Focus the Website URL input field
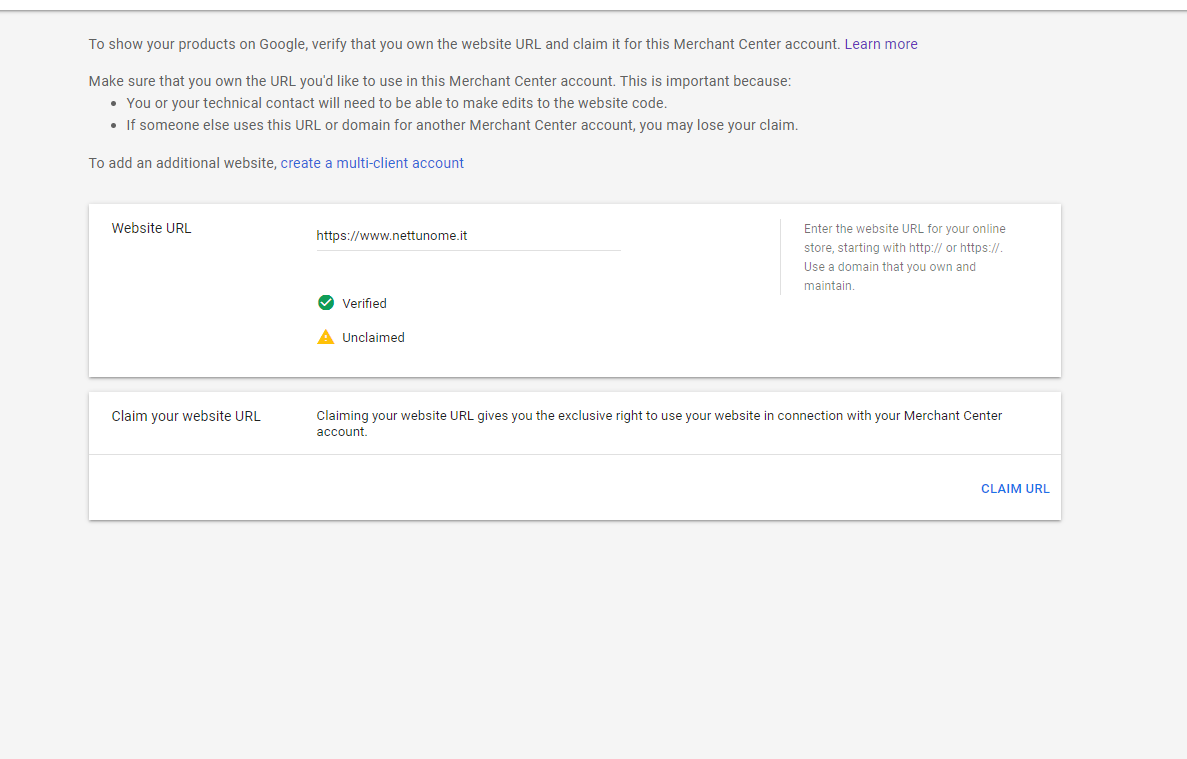Viewport: 1187px width, 759px height. pos(468,235)
